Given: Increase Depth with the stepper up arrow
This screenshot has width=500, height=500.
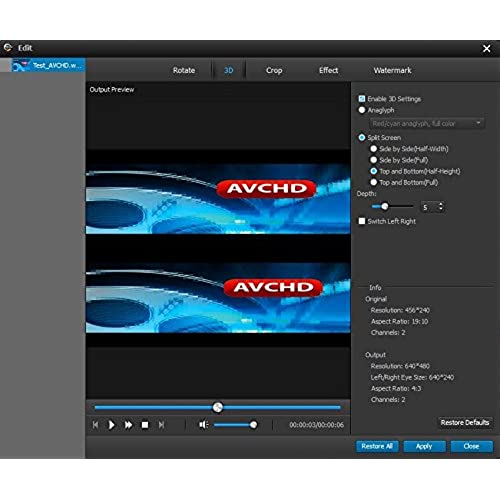Looking at the screenshot, I should (441, 204).
